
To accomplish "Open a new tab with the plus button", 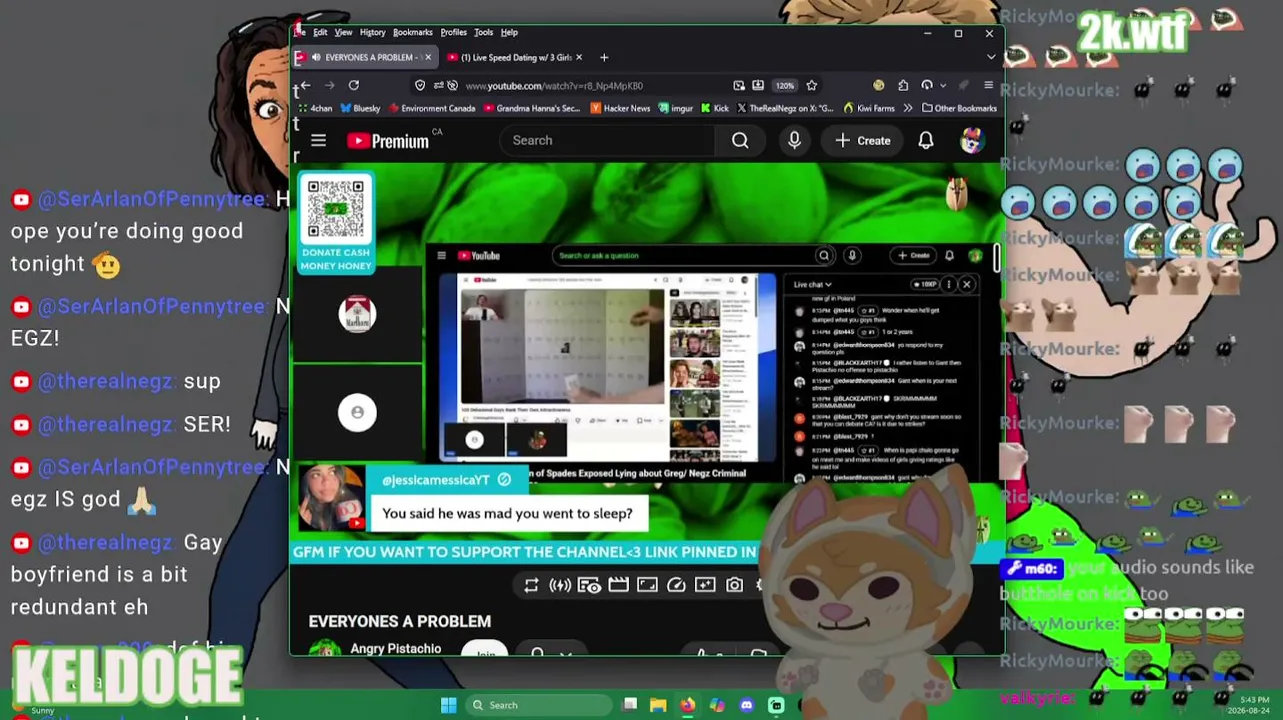I will (x=604, y=57).
